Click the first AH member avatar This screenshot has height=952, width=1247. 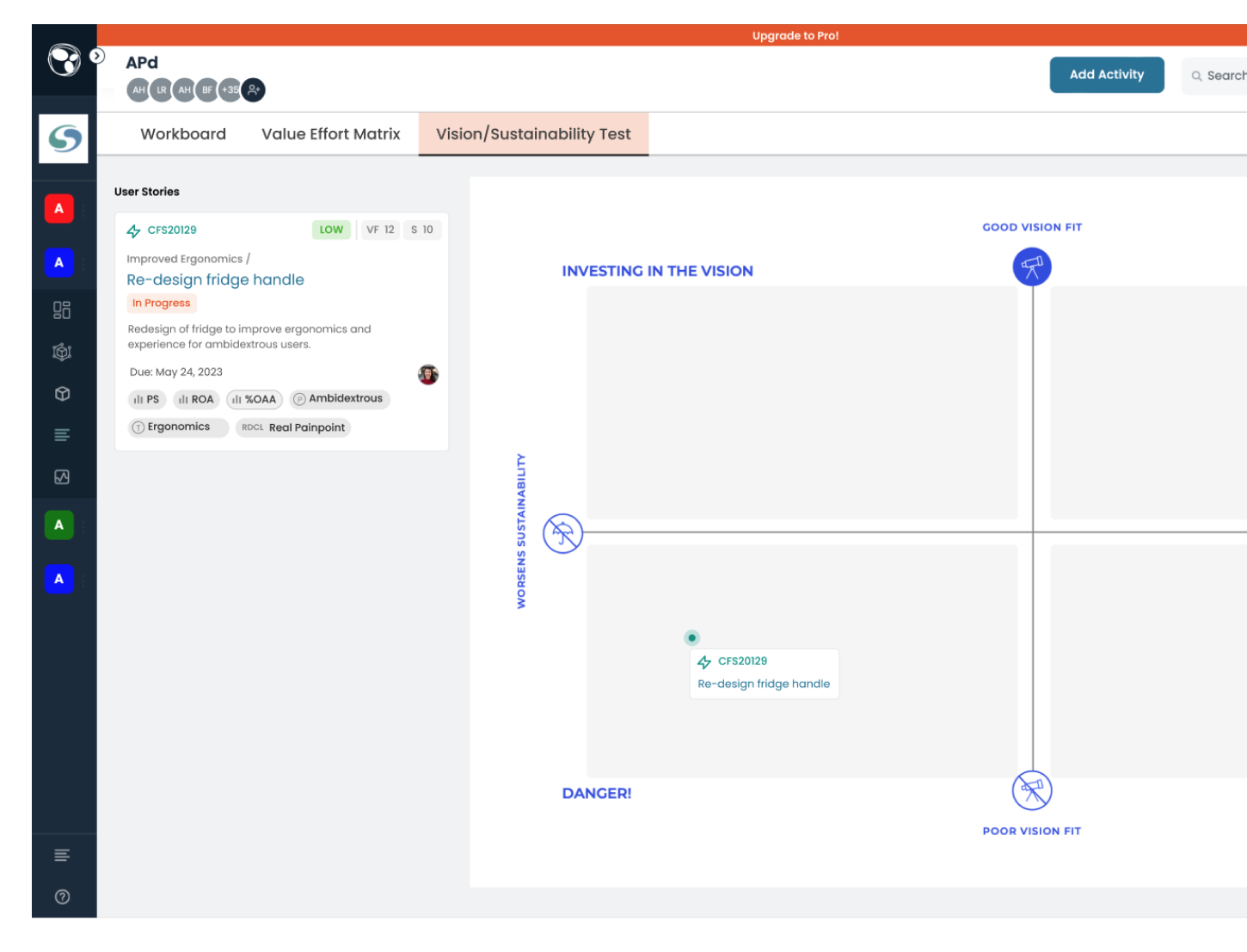tap(138, 89)
